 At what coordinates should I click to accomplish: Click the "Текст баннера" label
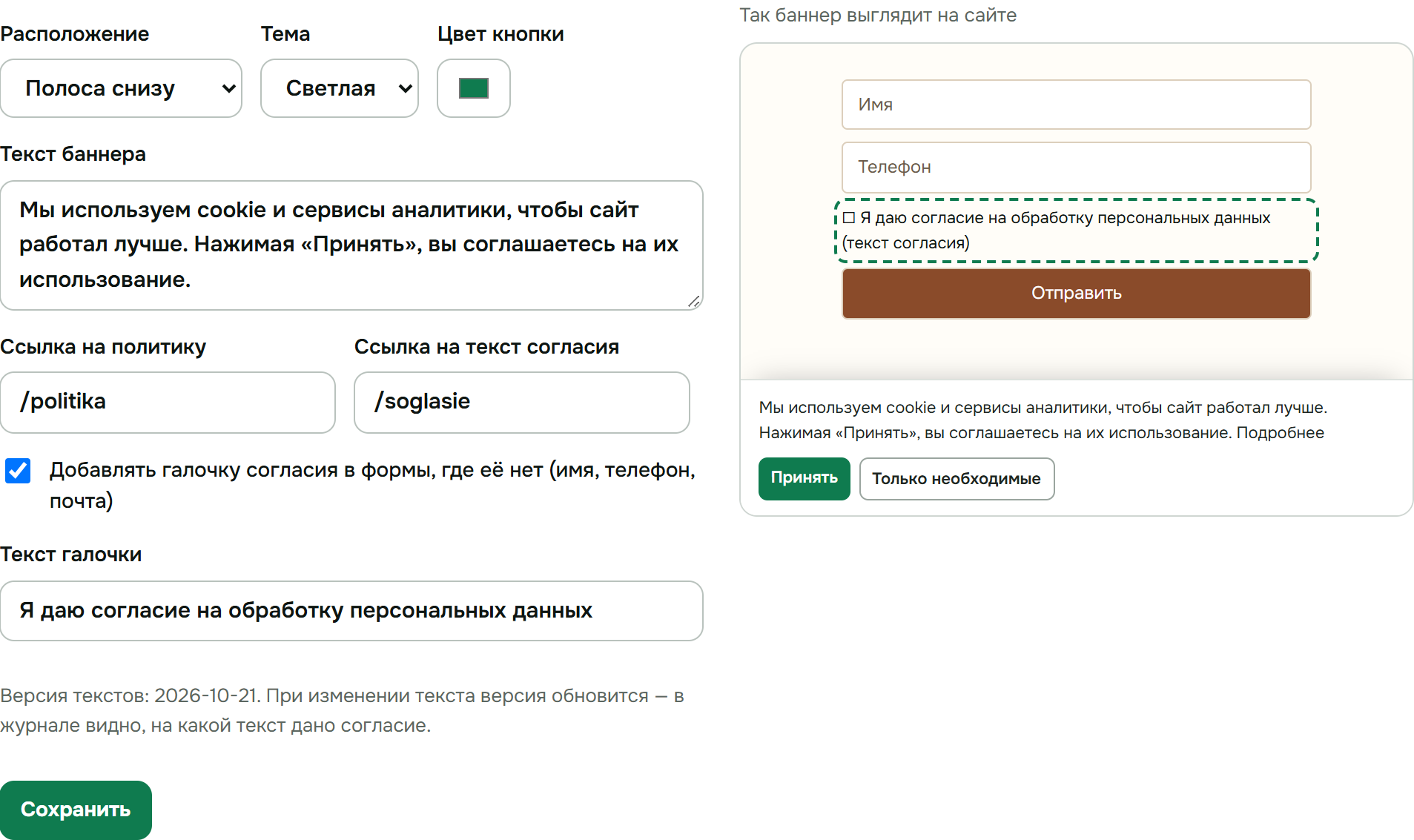73,154
